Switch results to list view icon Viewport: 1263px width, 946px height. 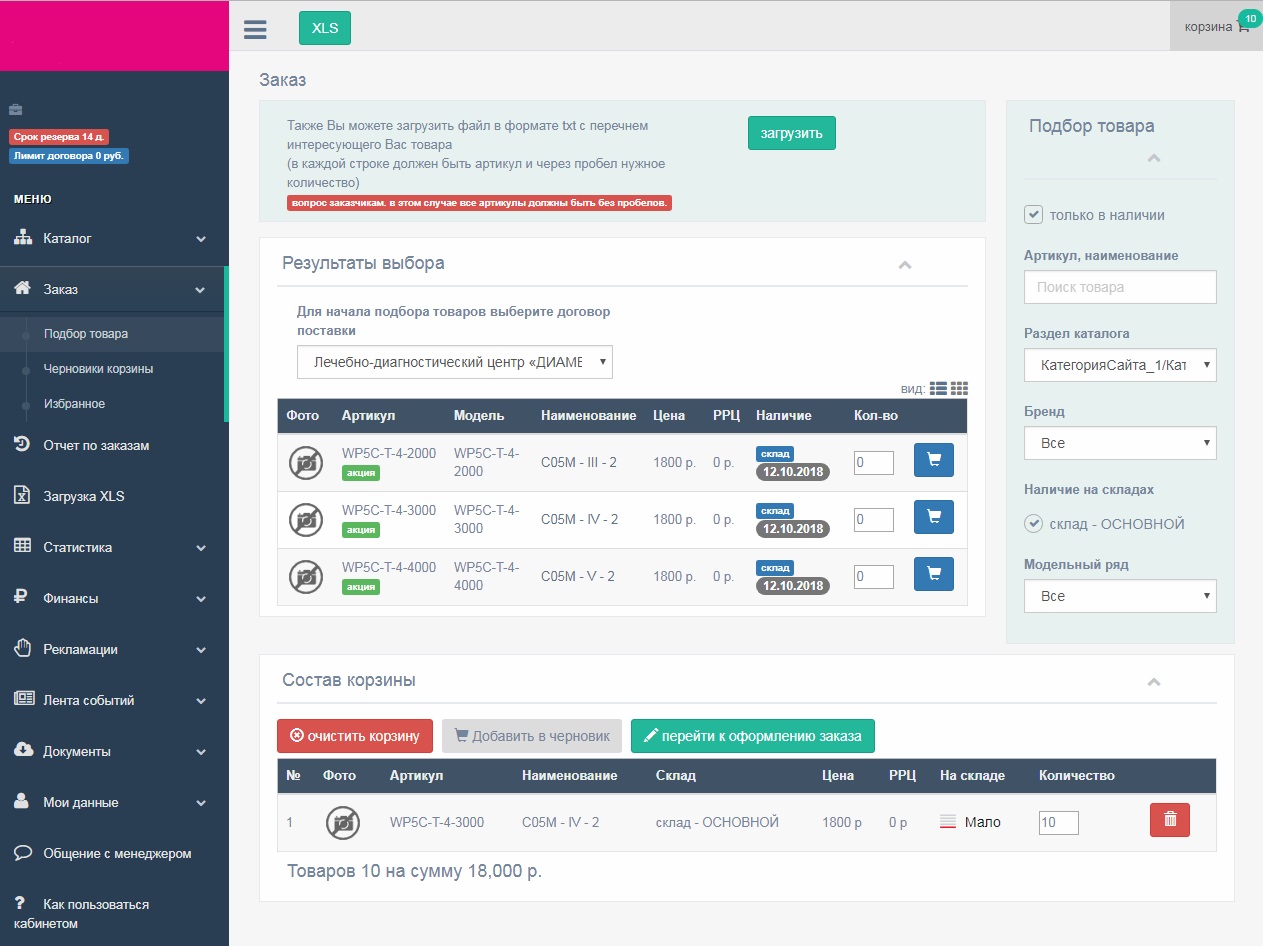938,389
